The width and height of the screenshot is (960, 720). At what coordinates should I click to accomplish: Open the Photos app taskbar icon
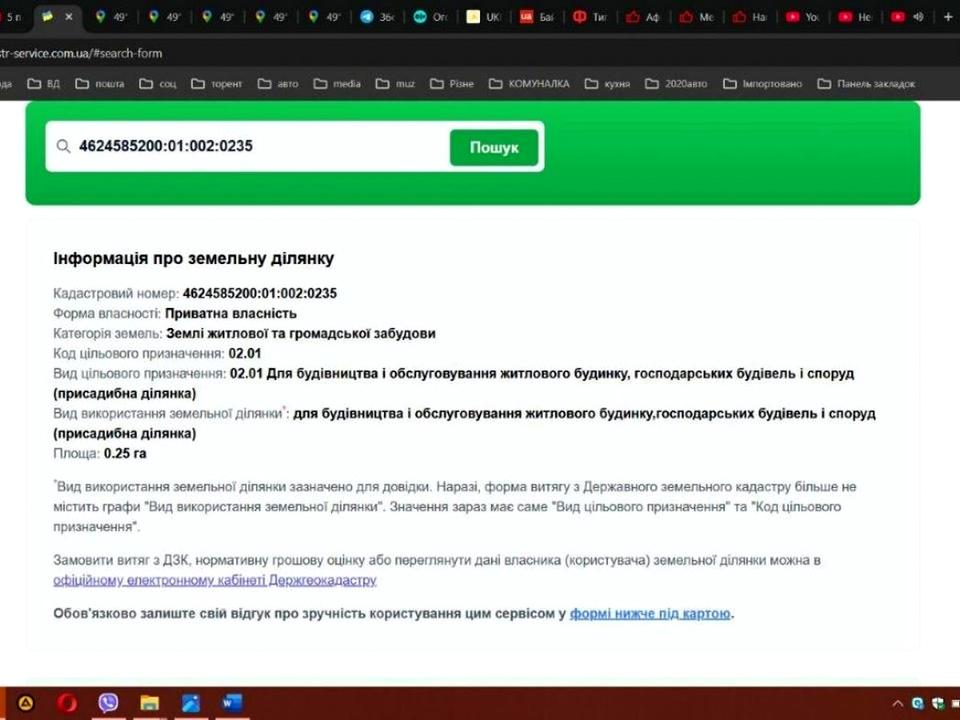pos(190,703)
